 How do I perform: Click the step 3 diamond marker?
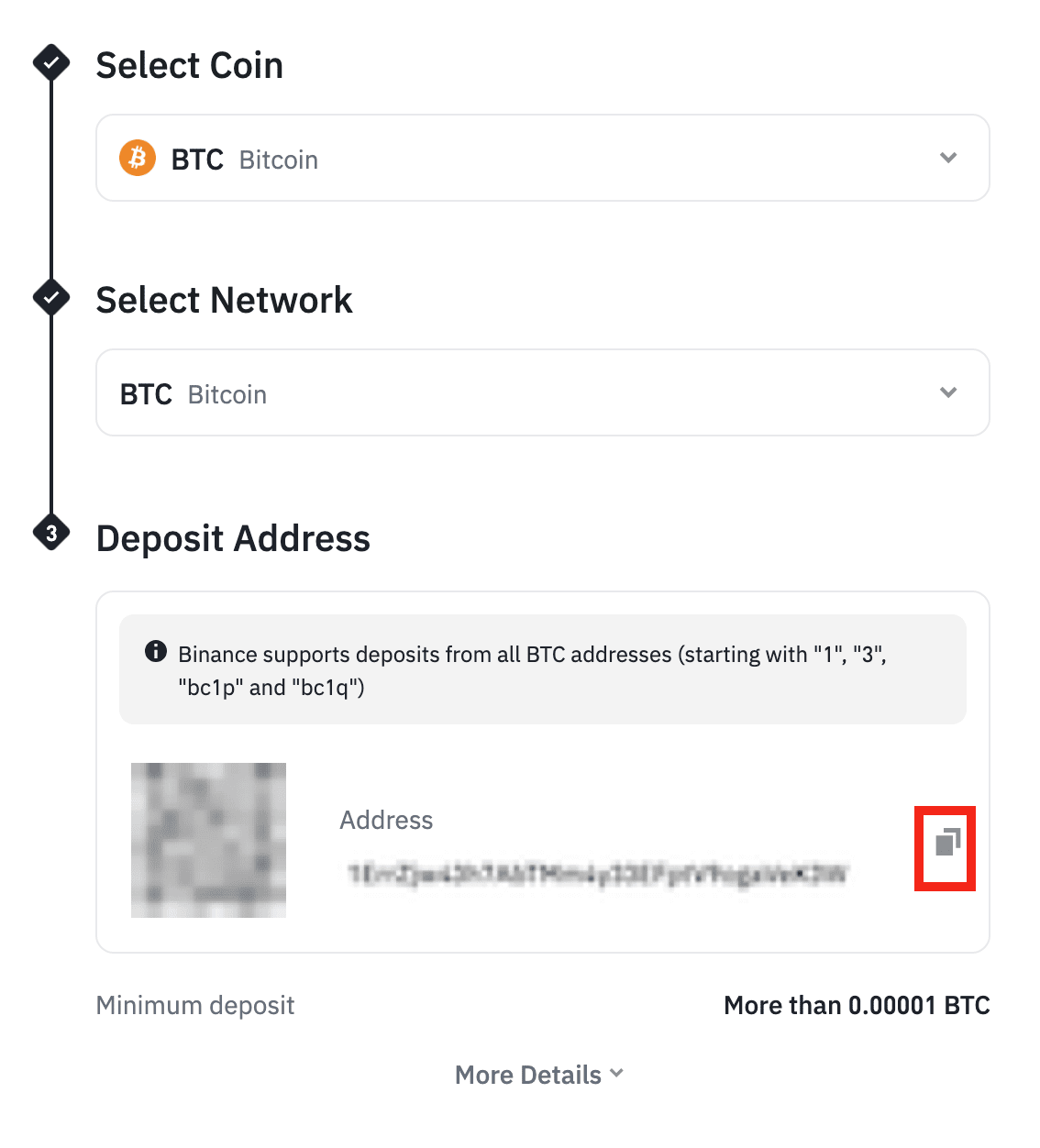point(51,533)
